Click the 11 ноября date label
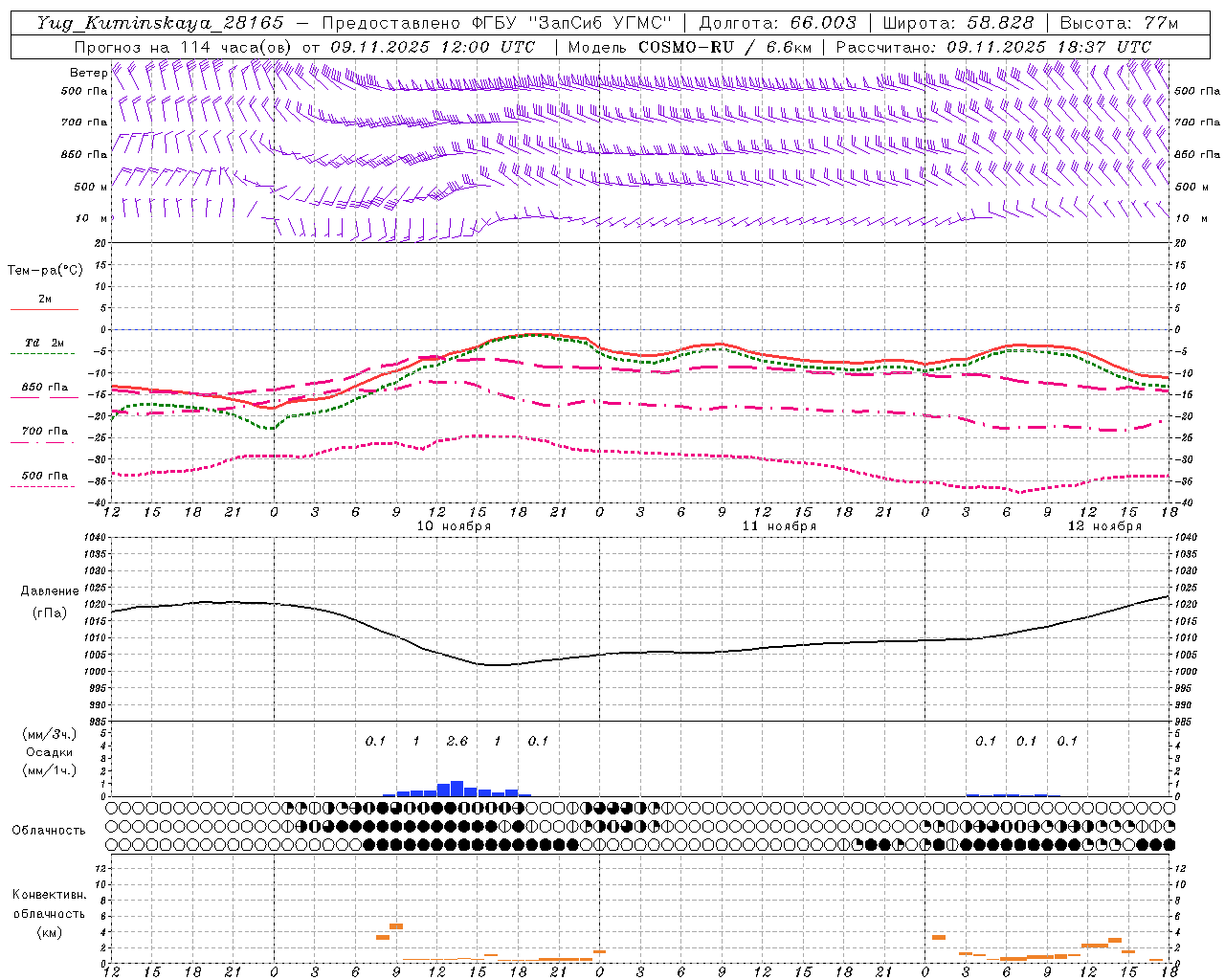The image size is (1225, 980). point(779,526)
